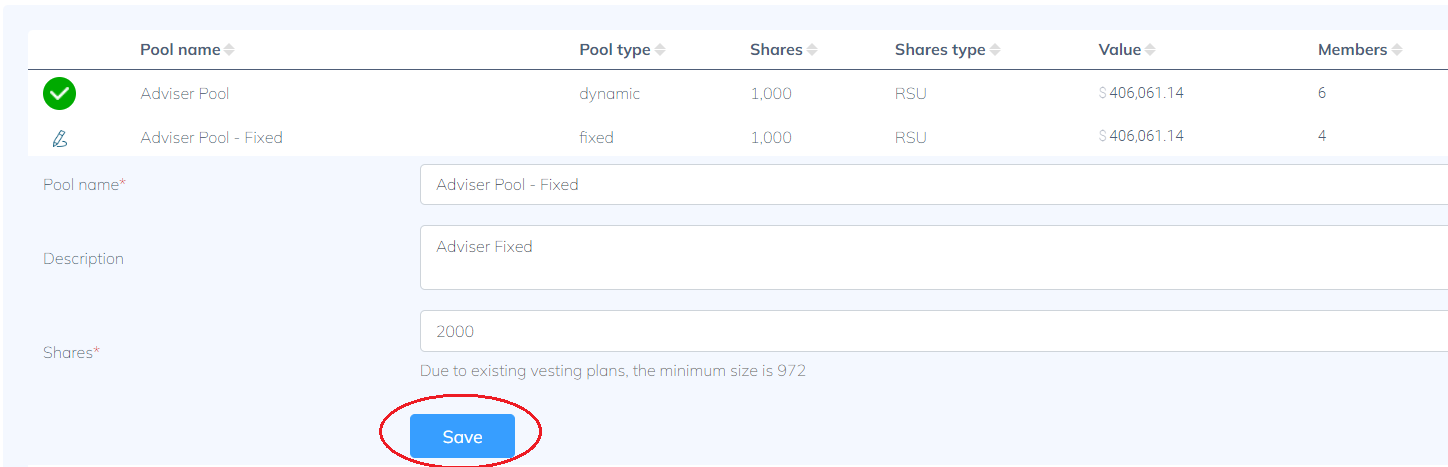Click the Members column header text
Screen dimensions: 1448x467
pos(1352,50)
